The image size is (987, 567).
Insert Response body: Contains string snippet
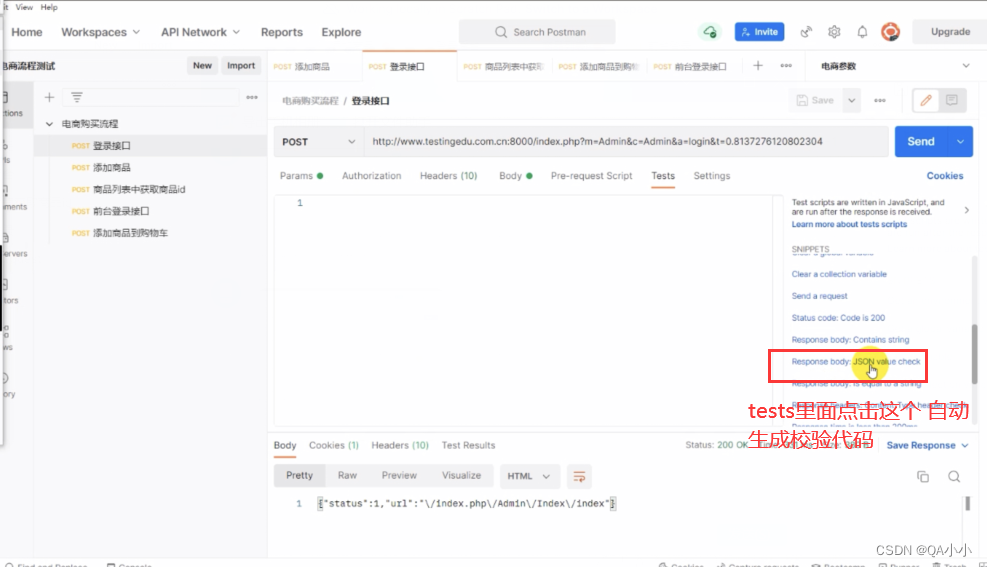850,340
